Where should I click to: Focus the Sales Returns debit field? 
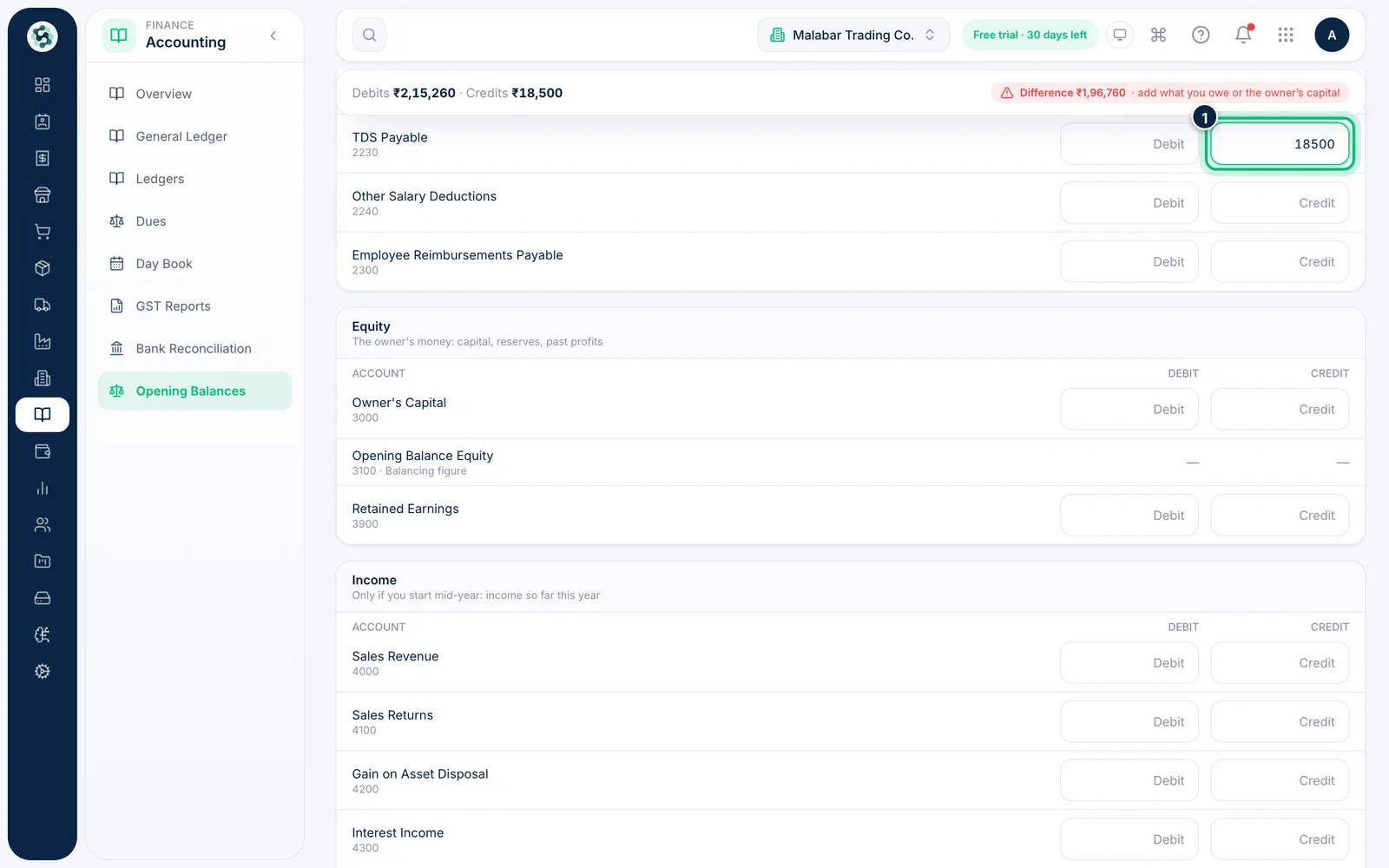point(1129,722)
